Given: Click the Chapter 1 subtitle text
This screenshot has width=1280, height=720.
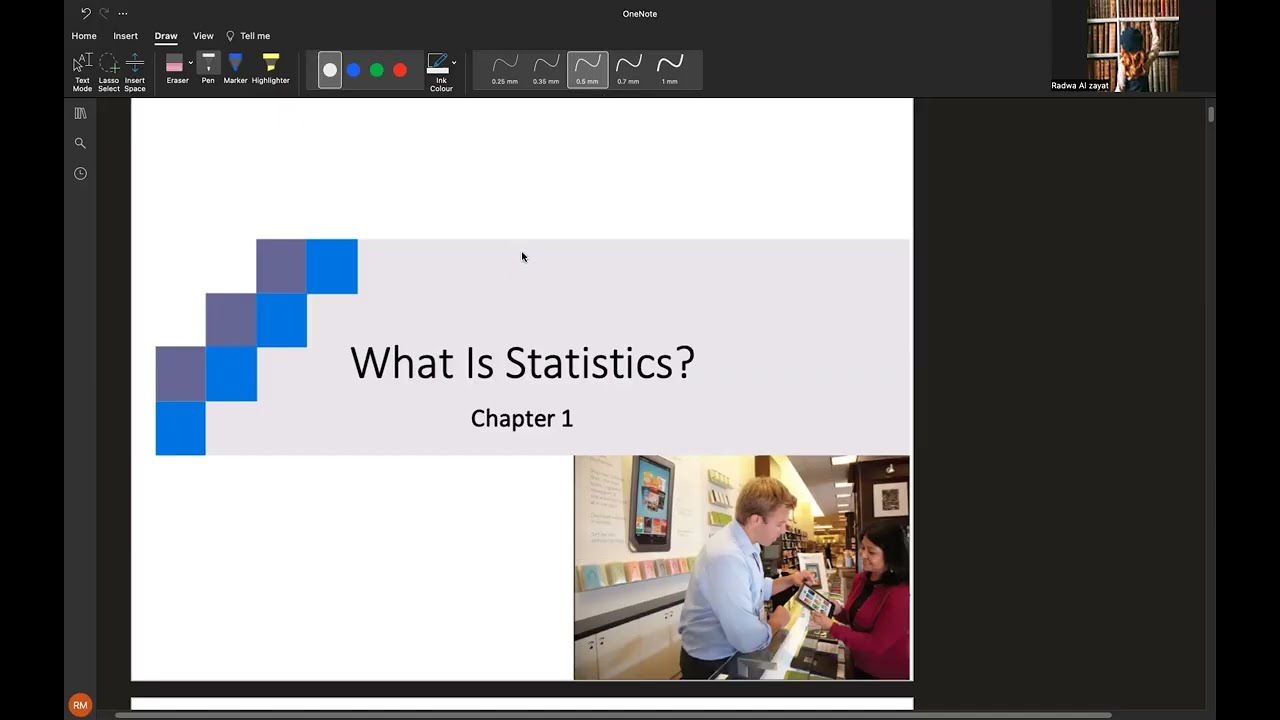Looking at the screenshot, I should 522,418.
